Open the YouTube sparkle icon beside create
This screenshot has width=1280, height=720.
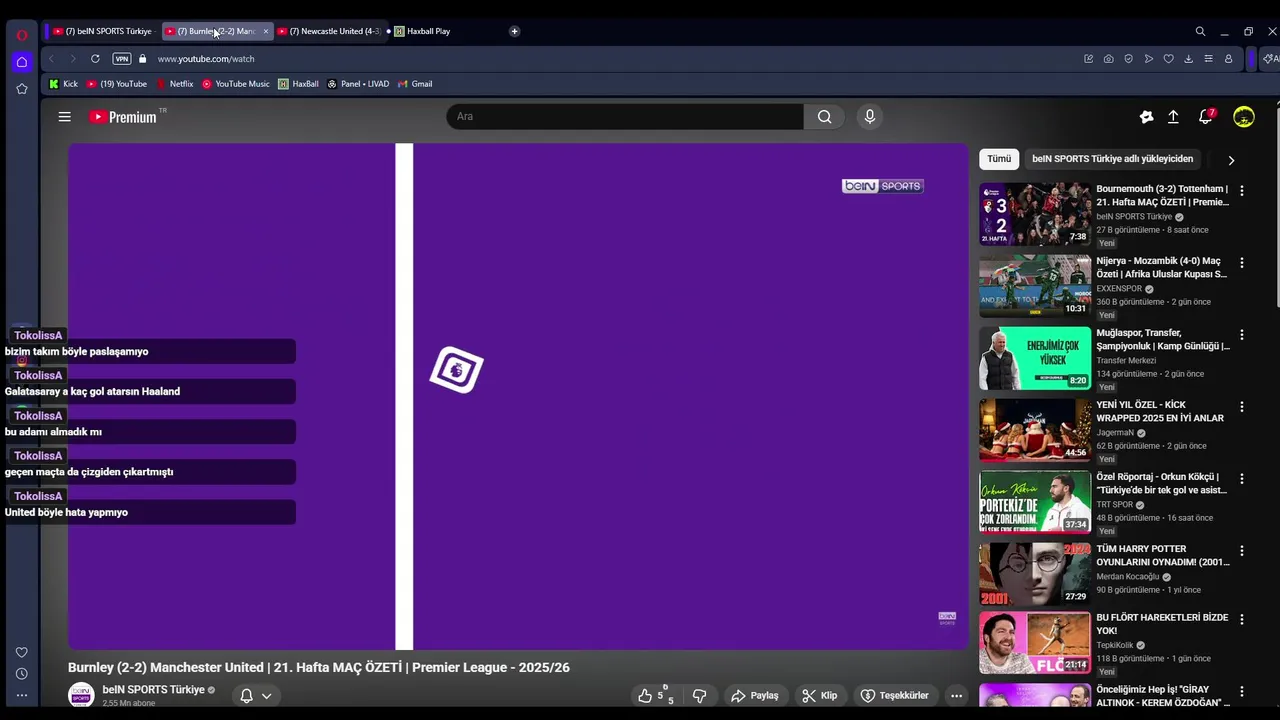1146,117
